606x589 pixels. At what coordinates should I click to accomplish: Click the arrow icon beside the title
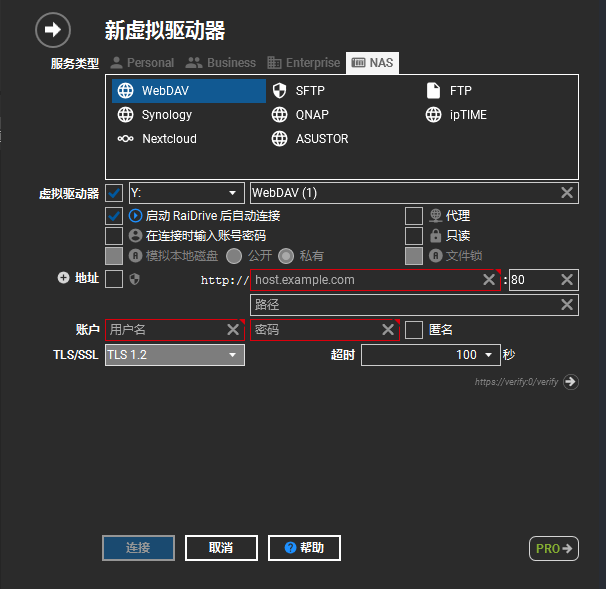[x=53, y=30]
